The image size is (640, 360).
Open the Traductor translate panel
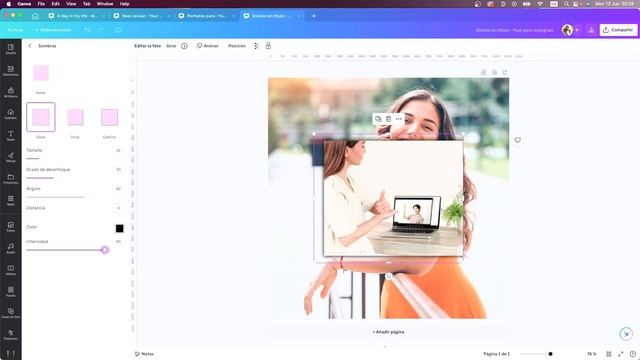[x=11, y=335]
